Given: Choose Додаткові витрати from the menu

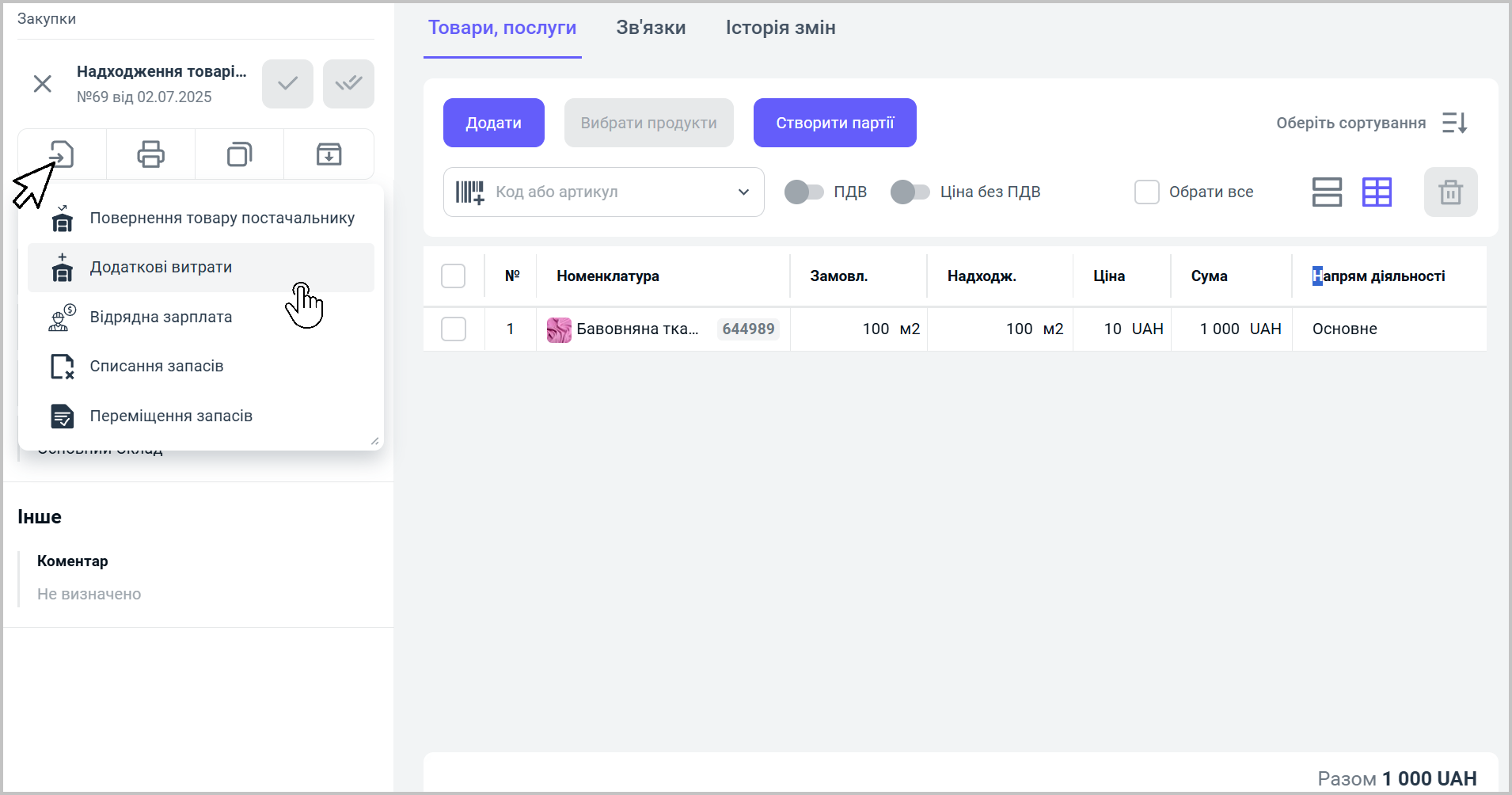Looking at the screenshot, I should coord(161,268).
